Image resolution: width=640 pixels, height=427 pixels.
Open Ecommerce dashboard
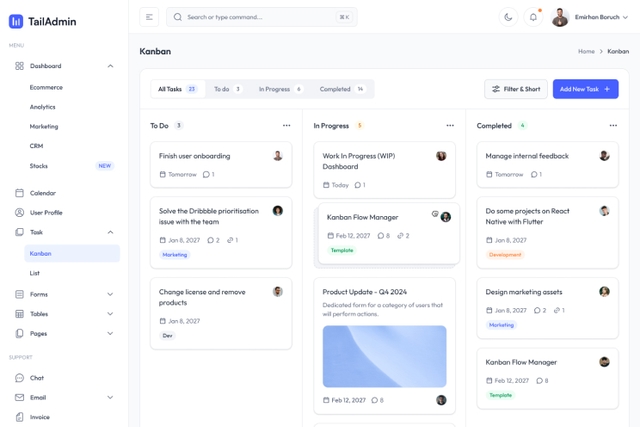pyautogui.click(x=46, y=87)
